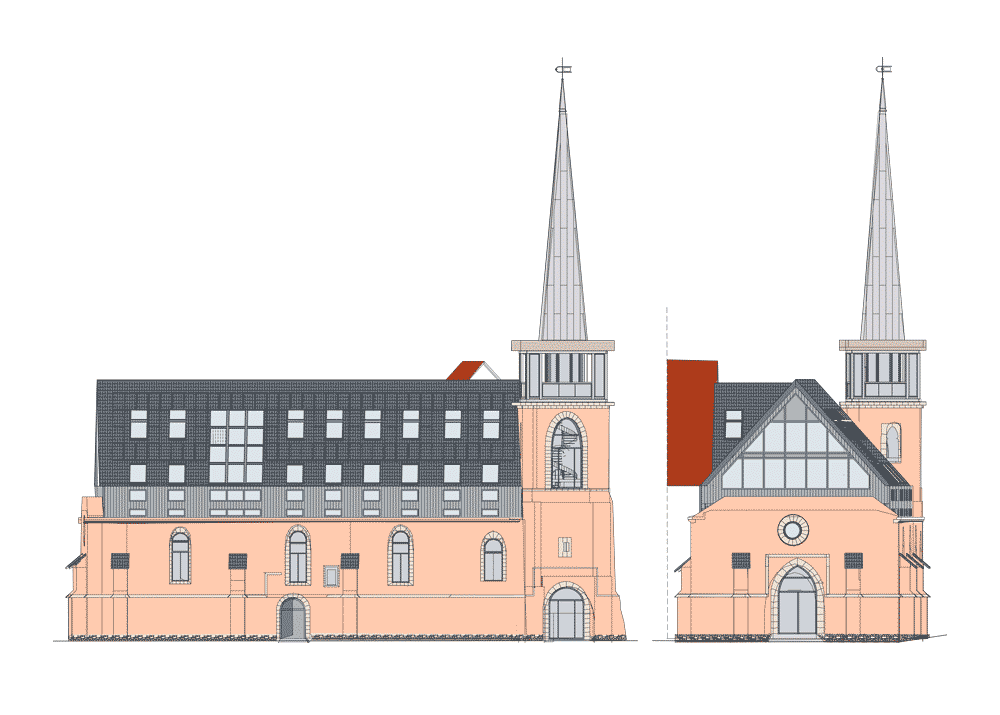The width and height of the screenshot is (1000, 715).
Task: Select the large red roof block on the right elevation
Action: click(691, 422)
